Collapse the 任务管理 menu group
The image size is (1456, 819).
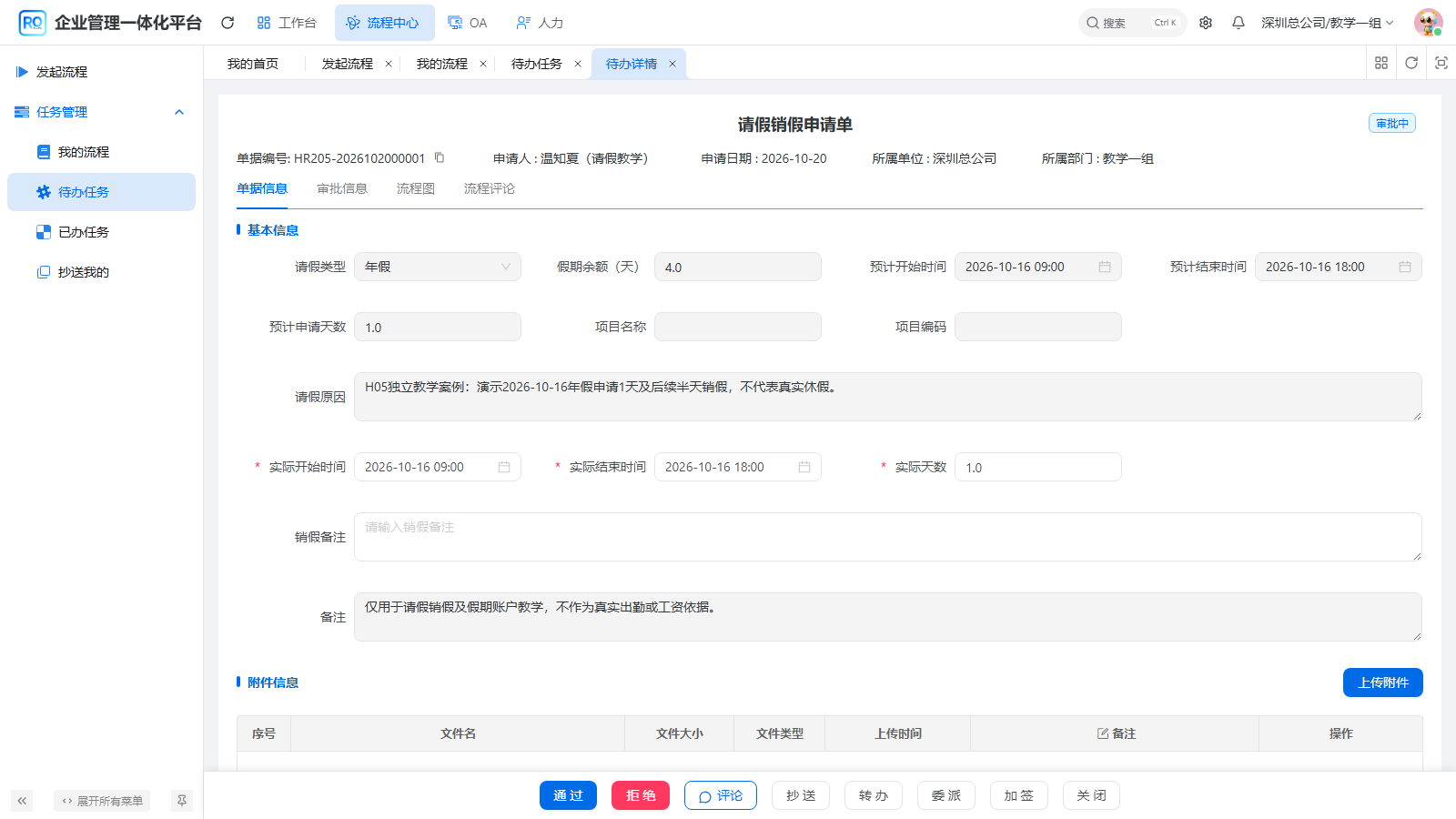tap(102, 112)
